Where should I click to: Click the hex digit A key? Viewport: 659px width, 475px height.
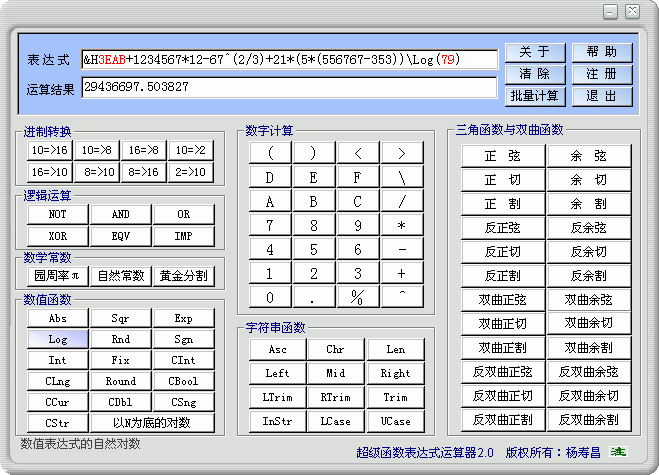pos(270,201)
